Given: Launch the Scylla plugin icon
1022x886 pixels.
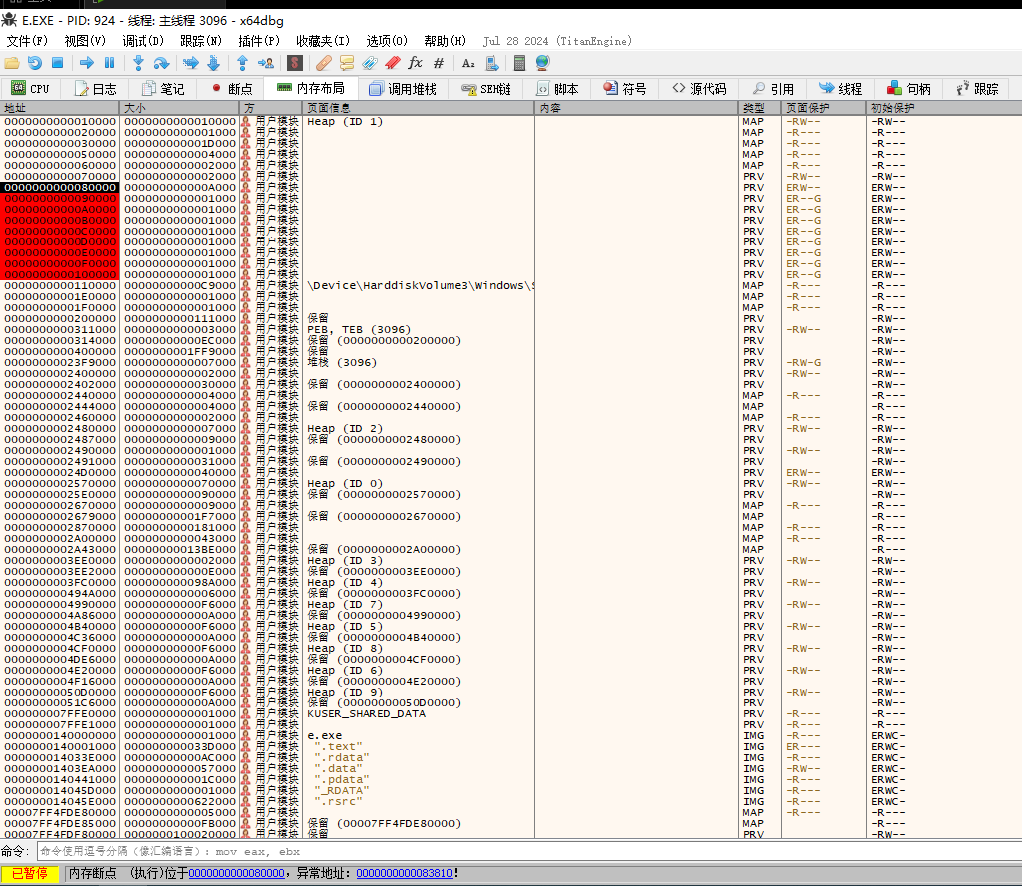Looking at the screenshot, I should (x=295, y=63).
